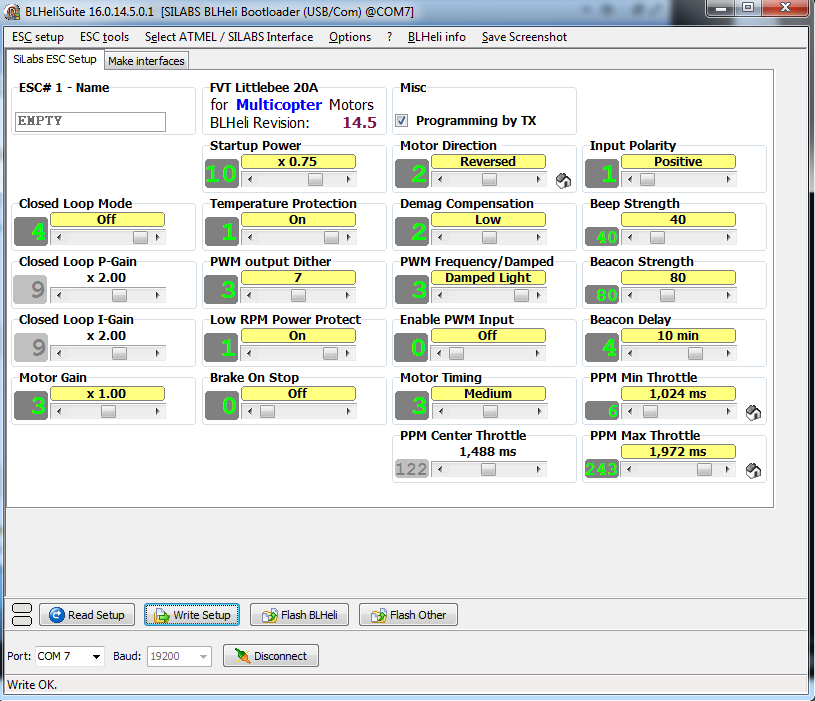Open the ESC tools menu
This screenshot has height=701, width=815.
point(104,37)
